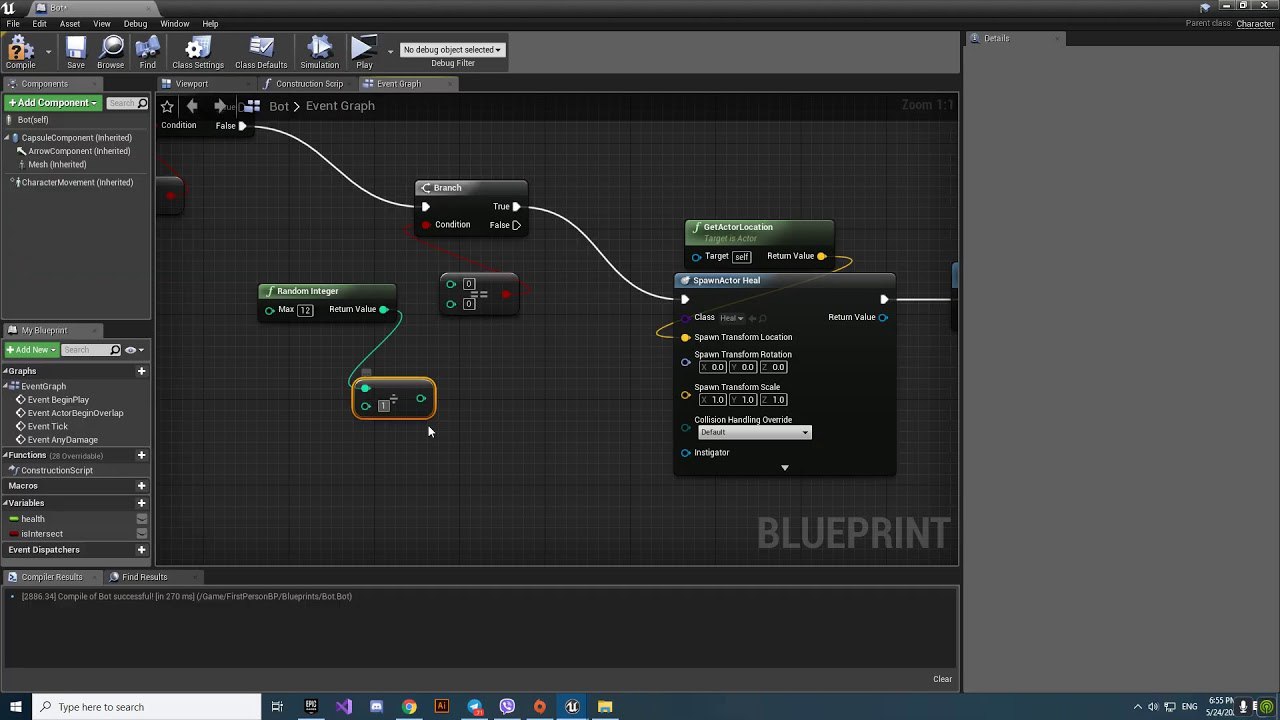
Task: Open view options eye dropdown
Action: point(135,350)
